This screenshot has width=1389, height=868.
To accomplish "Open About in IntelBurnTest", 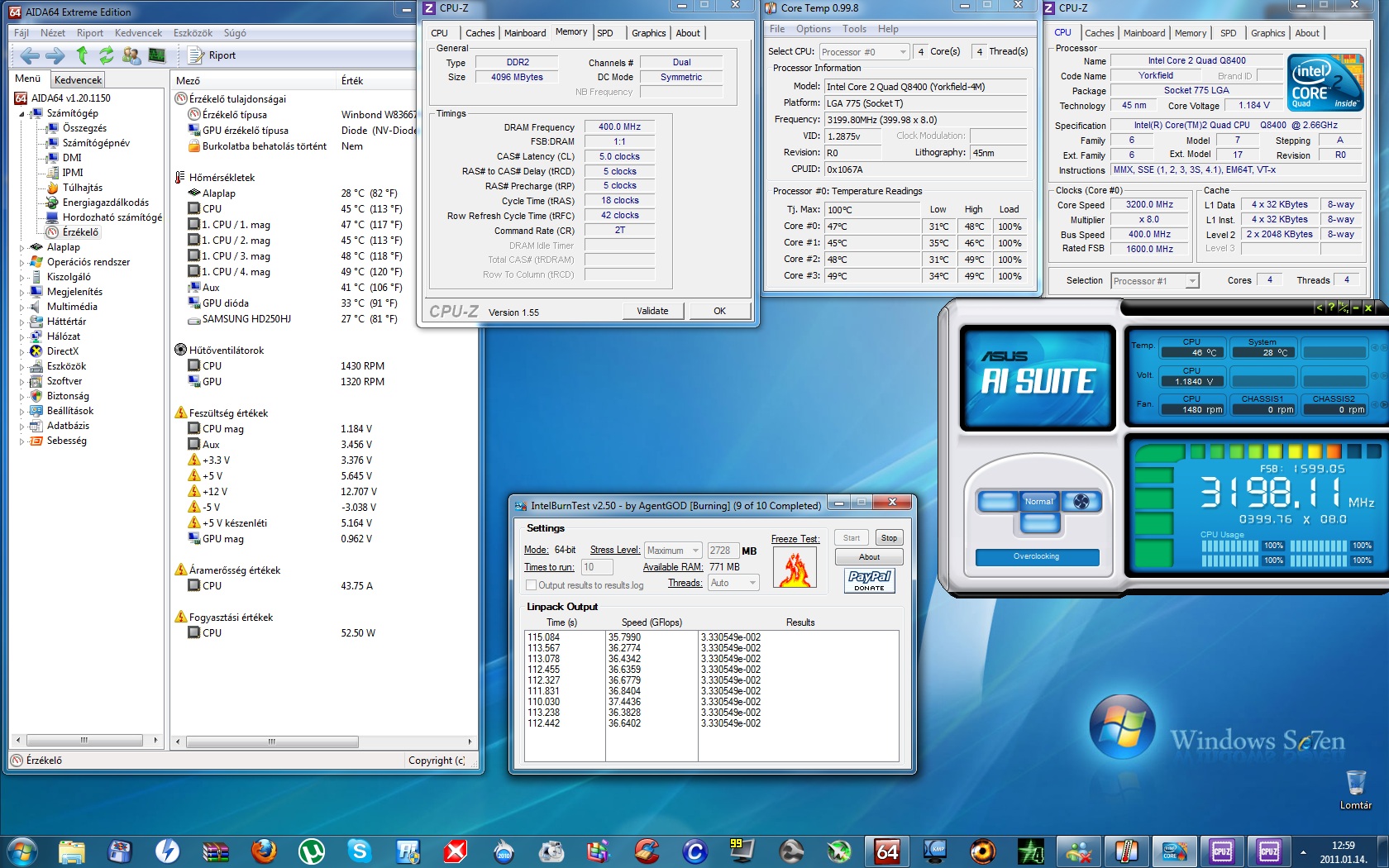I will [x=869, y=557].
